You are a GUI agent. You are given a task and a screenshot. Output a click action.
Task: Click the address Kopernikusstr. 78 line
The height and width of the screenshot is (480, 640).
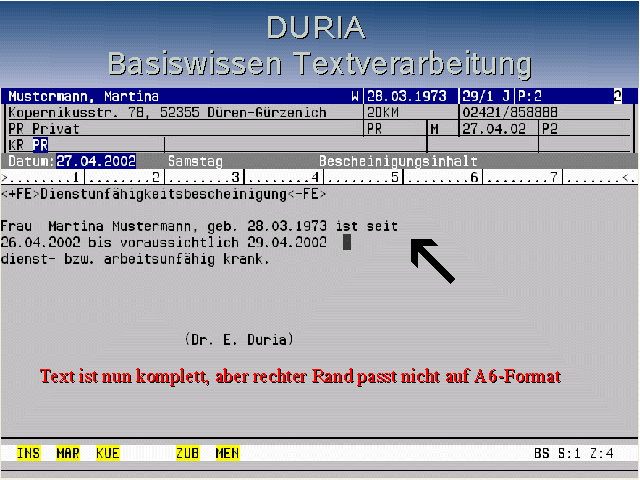(x=167, y=112)
